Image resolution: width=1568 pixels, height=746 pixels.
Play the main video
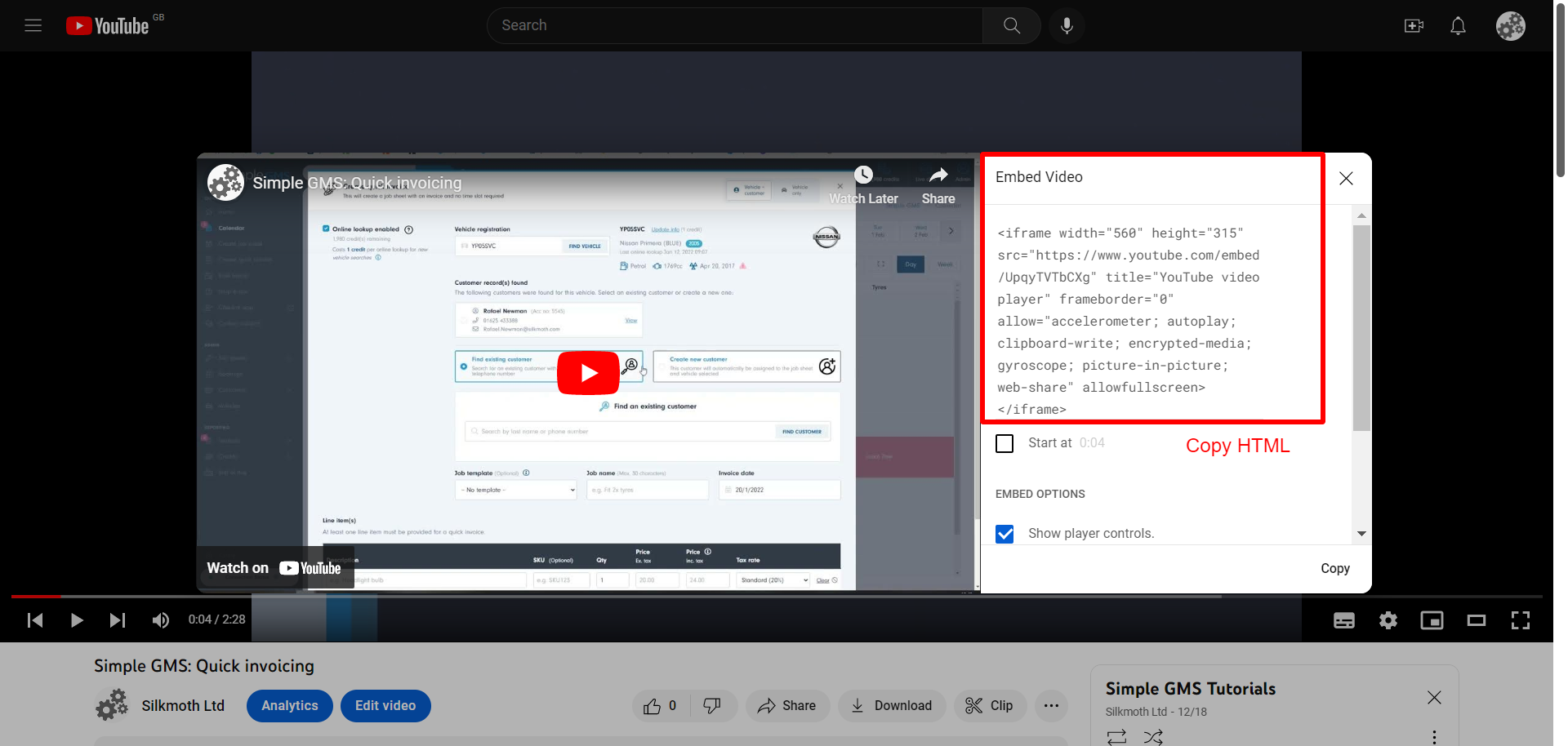[x=77, y=620]
